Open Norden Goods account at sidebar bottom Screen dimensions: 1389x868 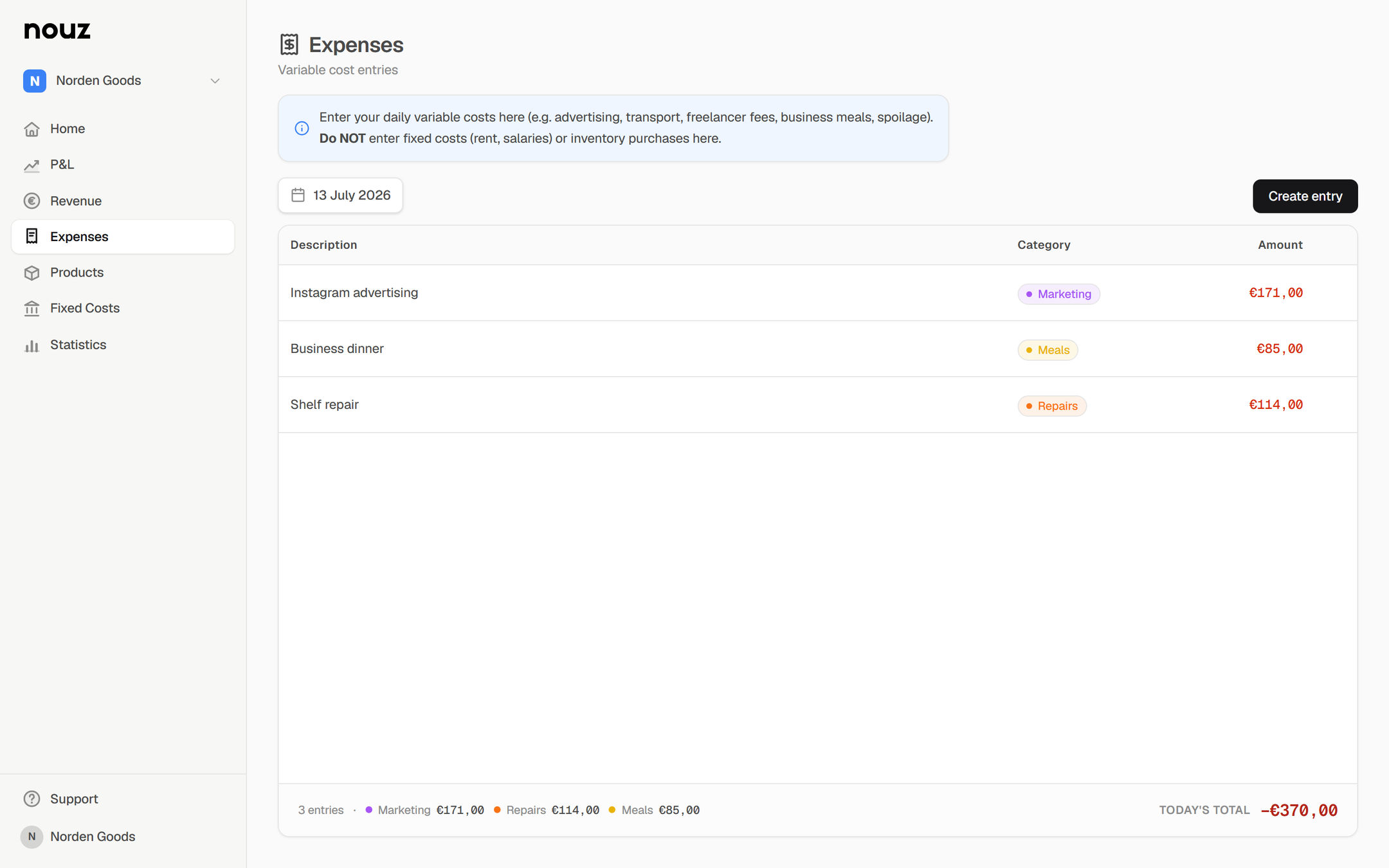pos(123,837)
